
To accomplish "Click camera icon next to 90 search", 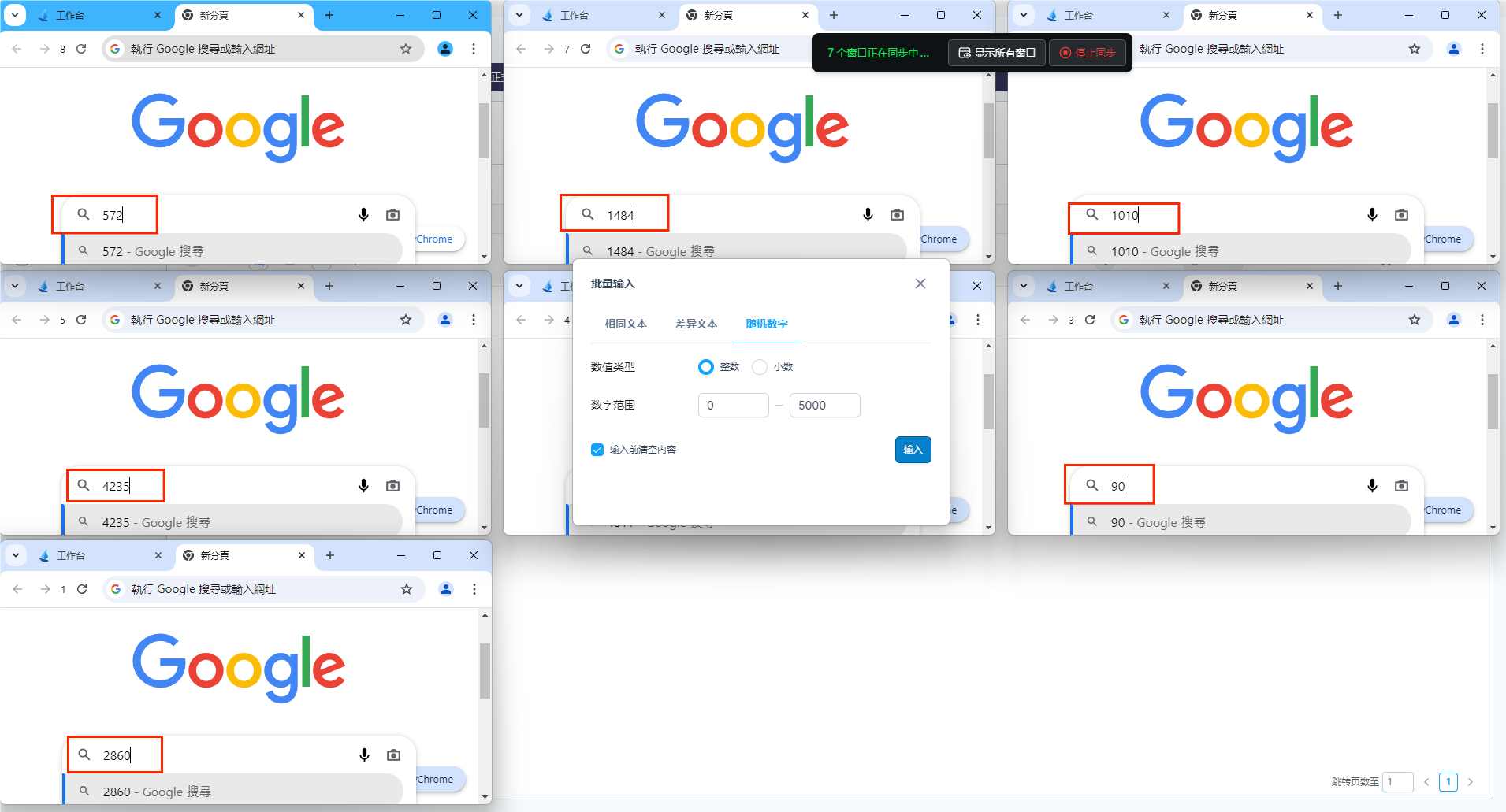I will pyautogui.click(x=1401, y=485).
